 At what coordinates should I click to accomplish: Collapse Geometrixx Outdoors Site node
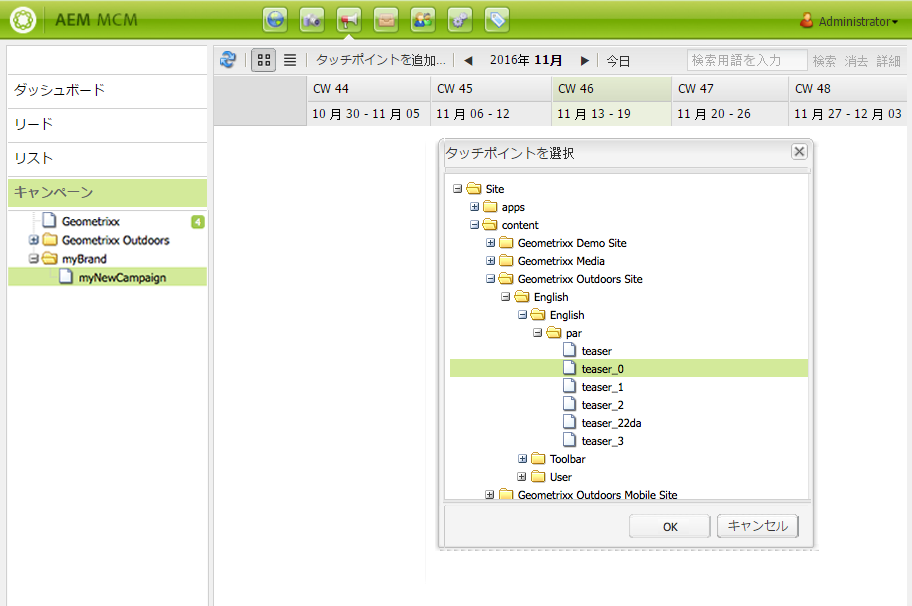tap(491, 279)
